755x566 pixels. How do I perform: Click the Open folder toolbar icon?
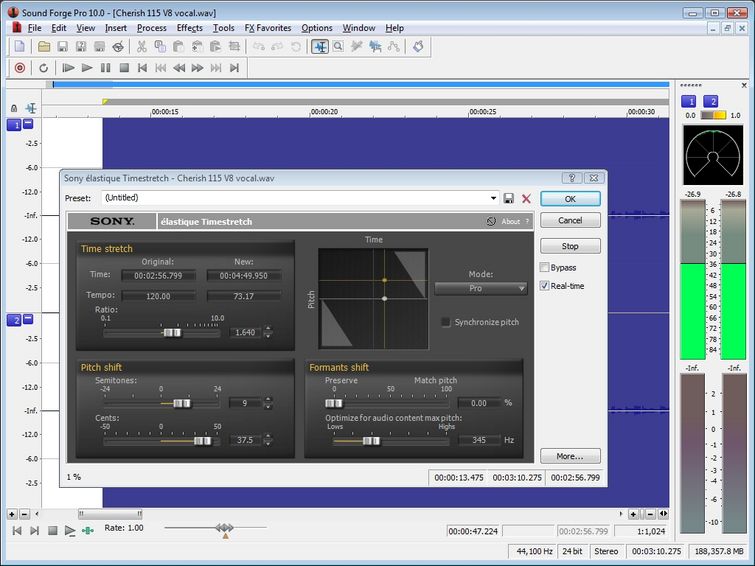pyautogui.click(x=44, y=47)
